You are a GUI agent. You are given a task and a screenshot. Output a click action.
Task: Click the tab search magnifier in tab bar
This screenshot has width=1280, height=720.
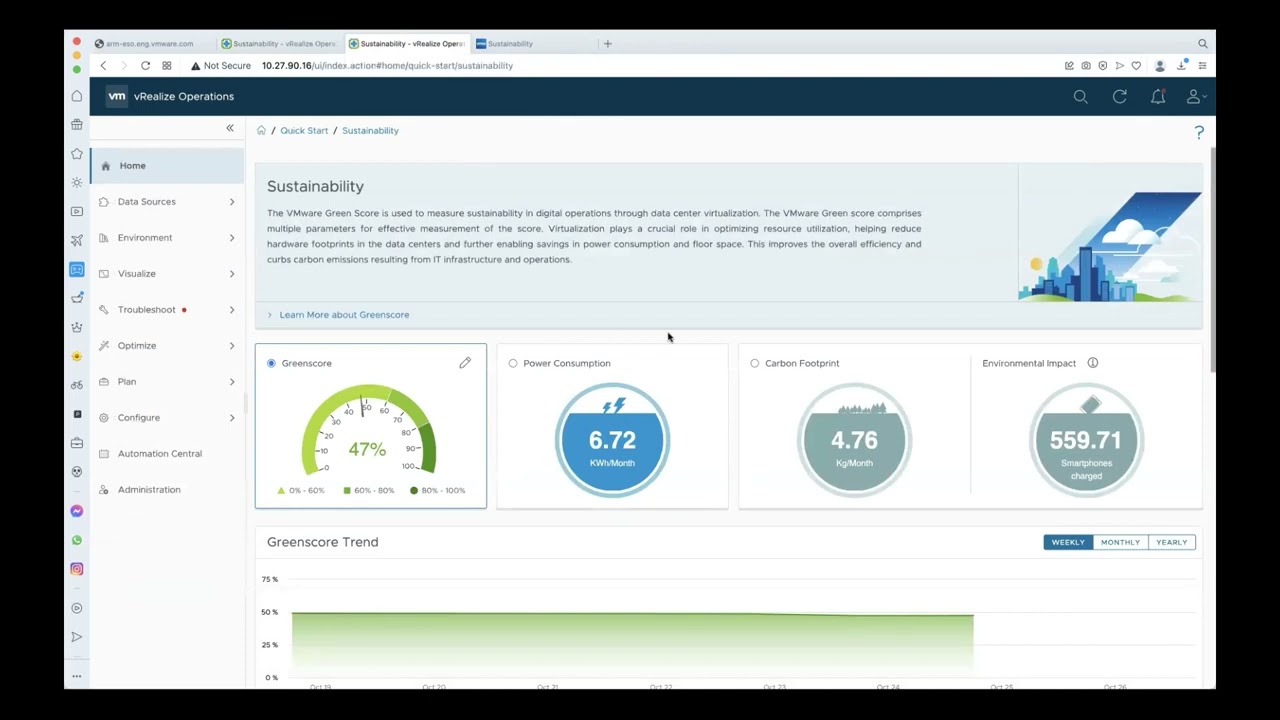point(1203,44)
